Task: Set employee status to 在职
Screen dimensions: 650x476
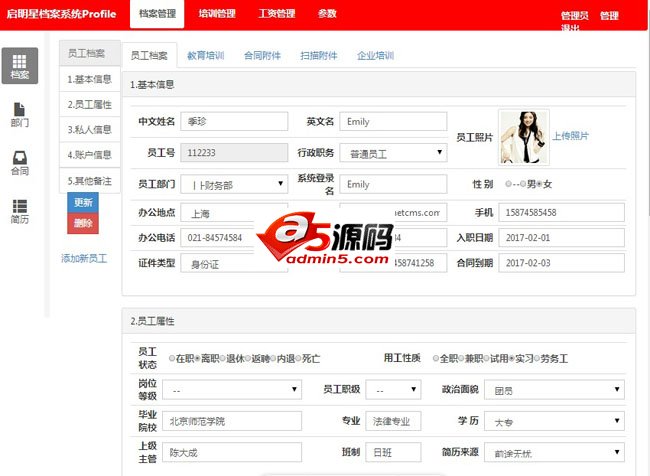Action: 172,358
